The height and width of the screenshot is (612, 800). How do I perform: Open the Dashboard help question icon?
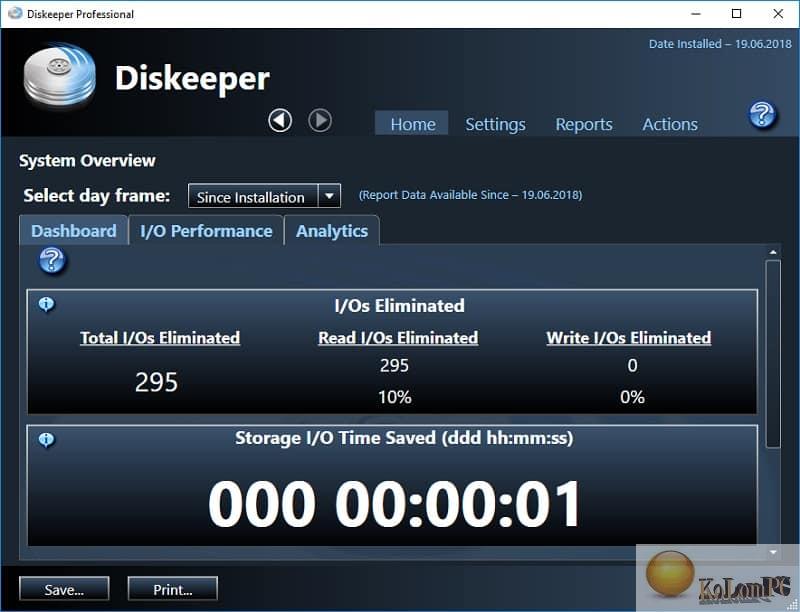[52, 261]
